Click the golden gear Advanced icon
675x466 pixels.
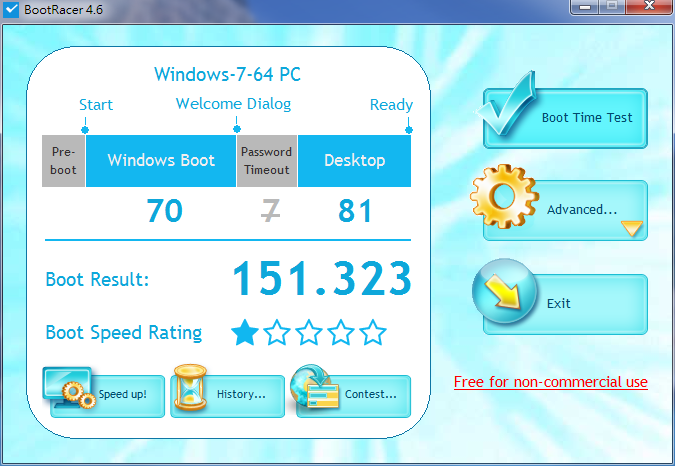pyautogui.click(x=504, y=196)
